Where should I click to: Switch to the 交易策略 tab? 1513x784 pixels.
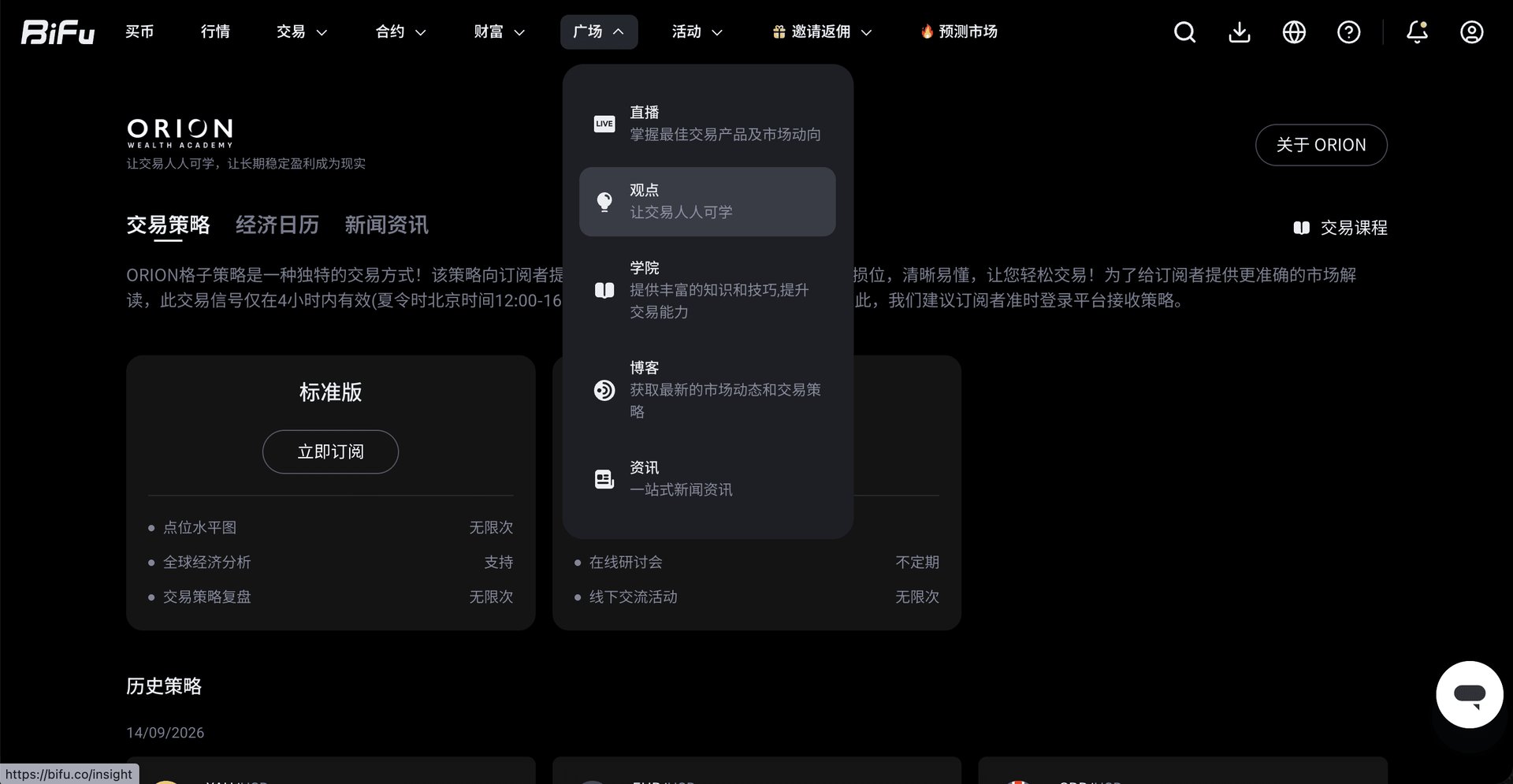pyautogui.click(x=169, y=225)
